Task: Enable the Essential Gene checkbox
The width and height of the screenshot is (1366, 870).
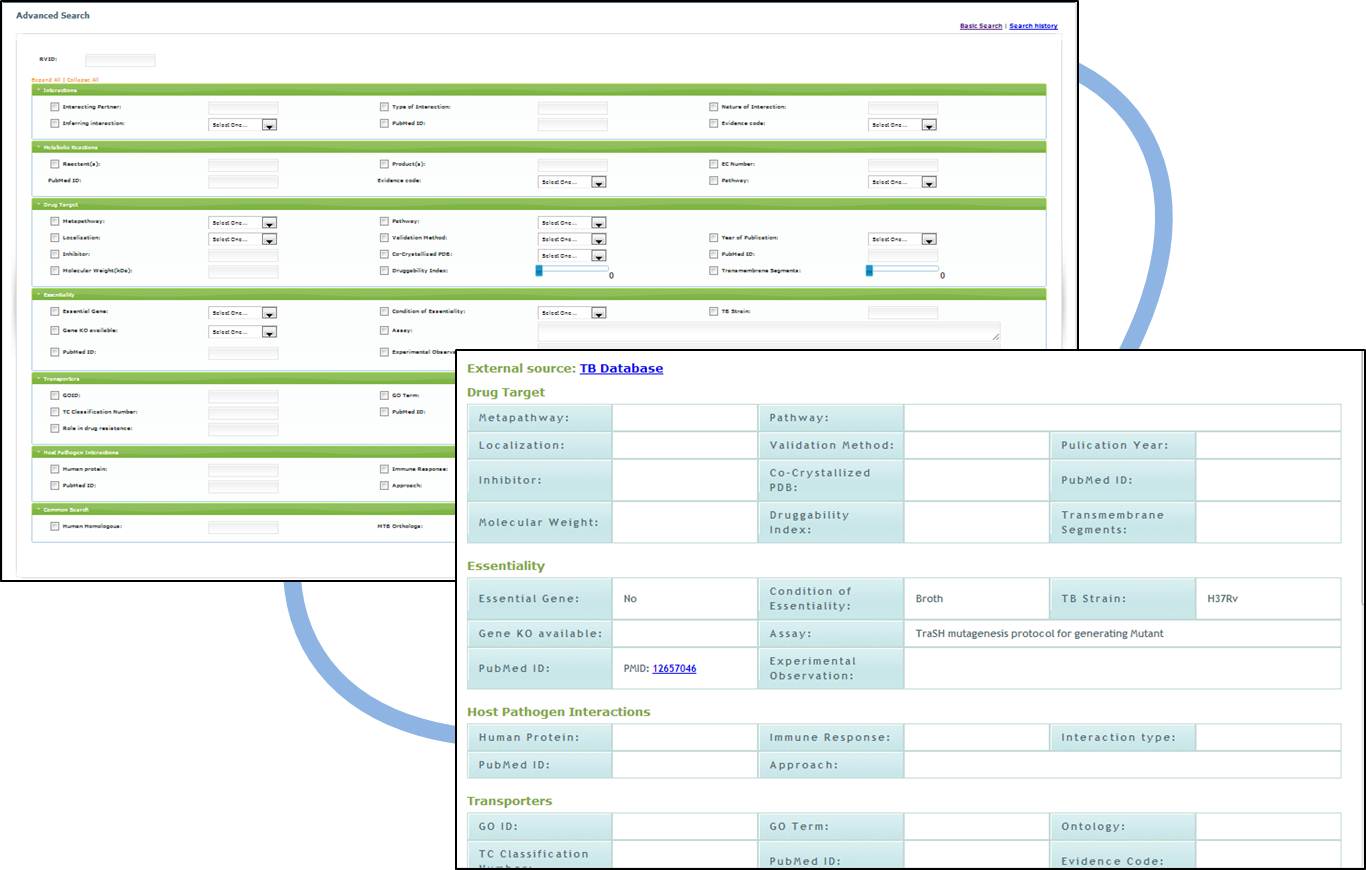Action: (55, 312)
